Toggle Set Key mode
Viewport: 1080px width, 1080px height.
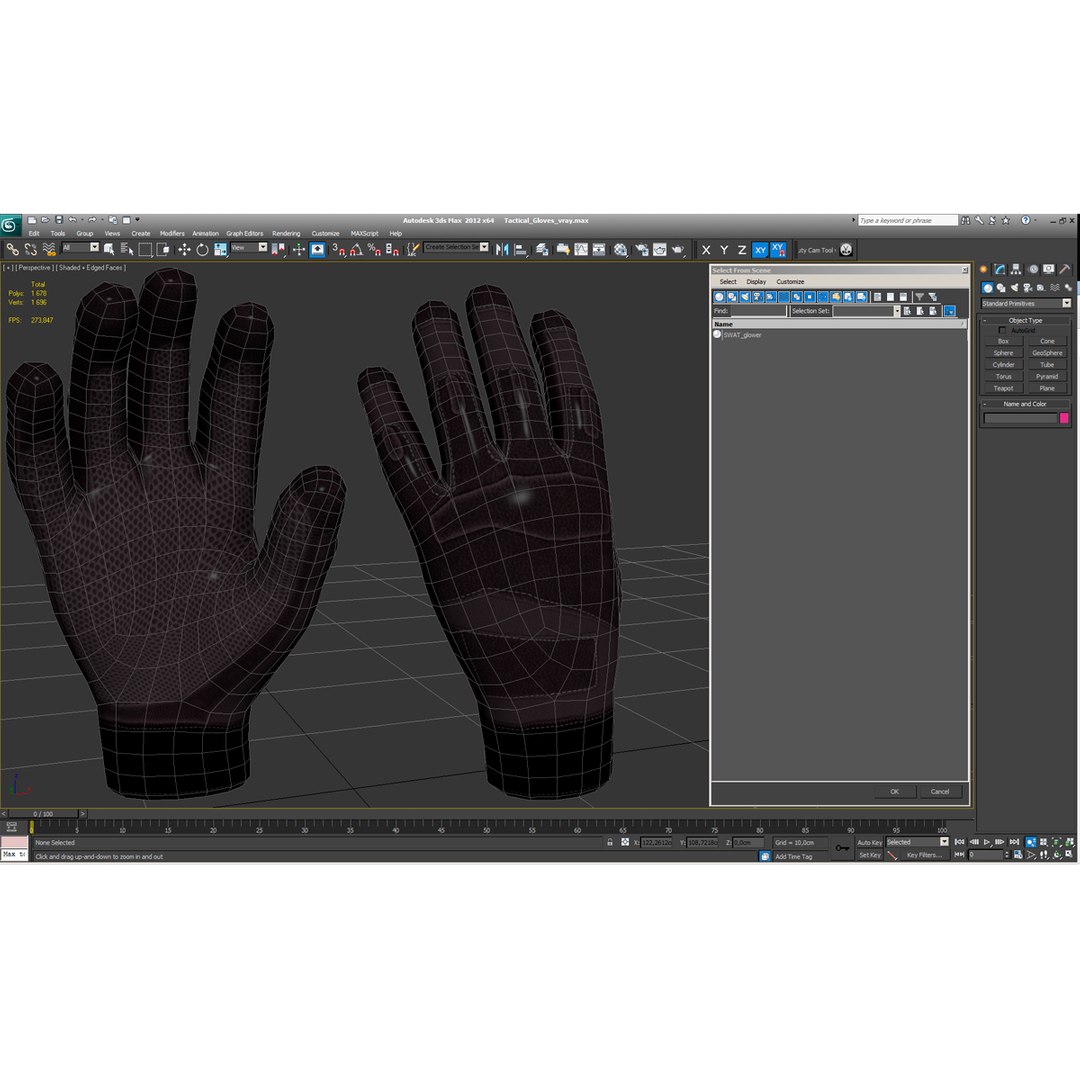869,855
